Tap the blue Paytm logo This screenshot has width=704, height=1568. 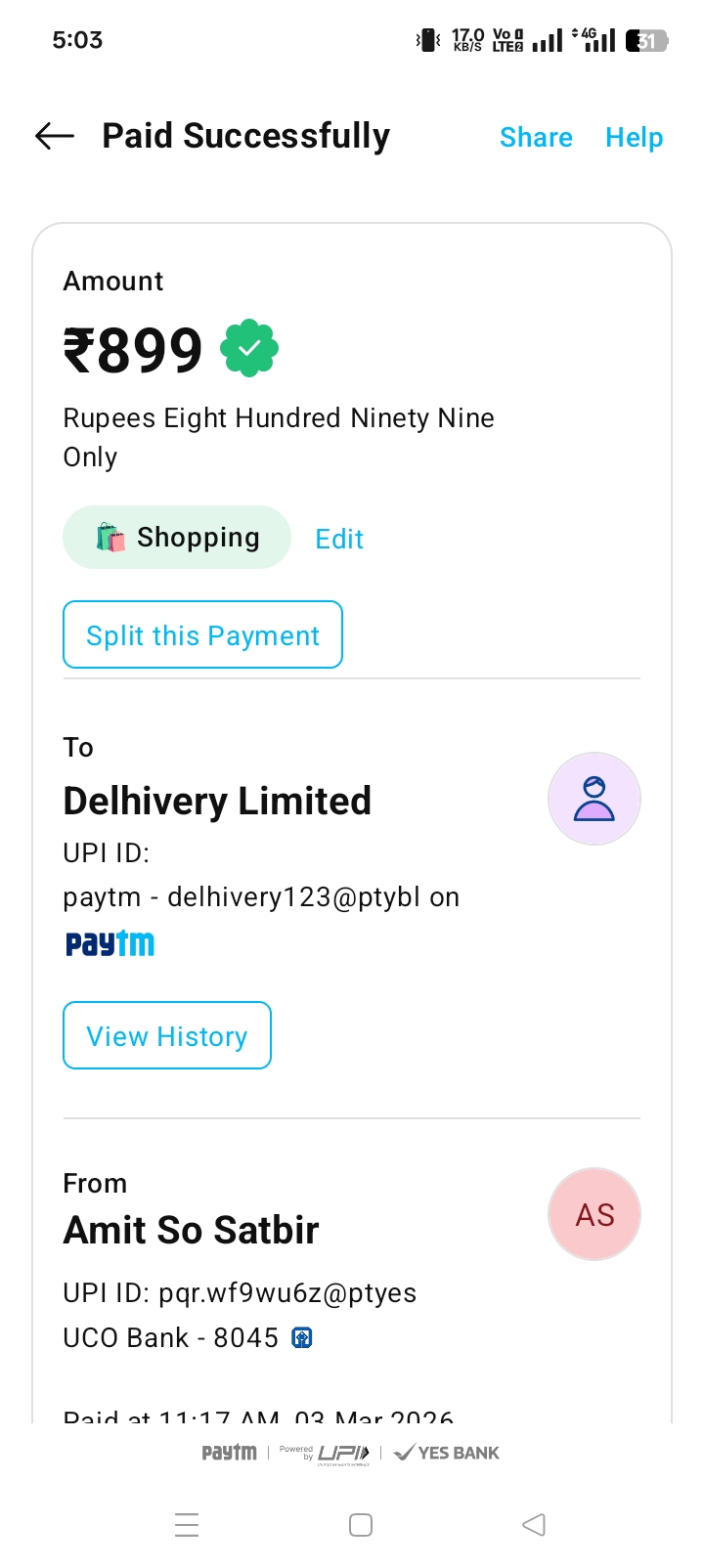pyautogui.click(x=110, y=943)
